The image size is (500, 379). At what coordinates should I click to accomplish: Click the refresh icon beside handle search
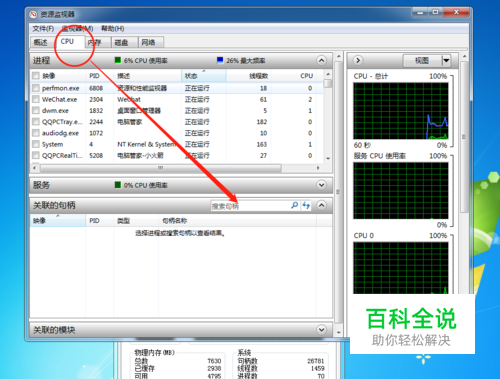[306, 205]
